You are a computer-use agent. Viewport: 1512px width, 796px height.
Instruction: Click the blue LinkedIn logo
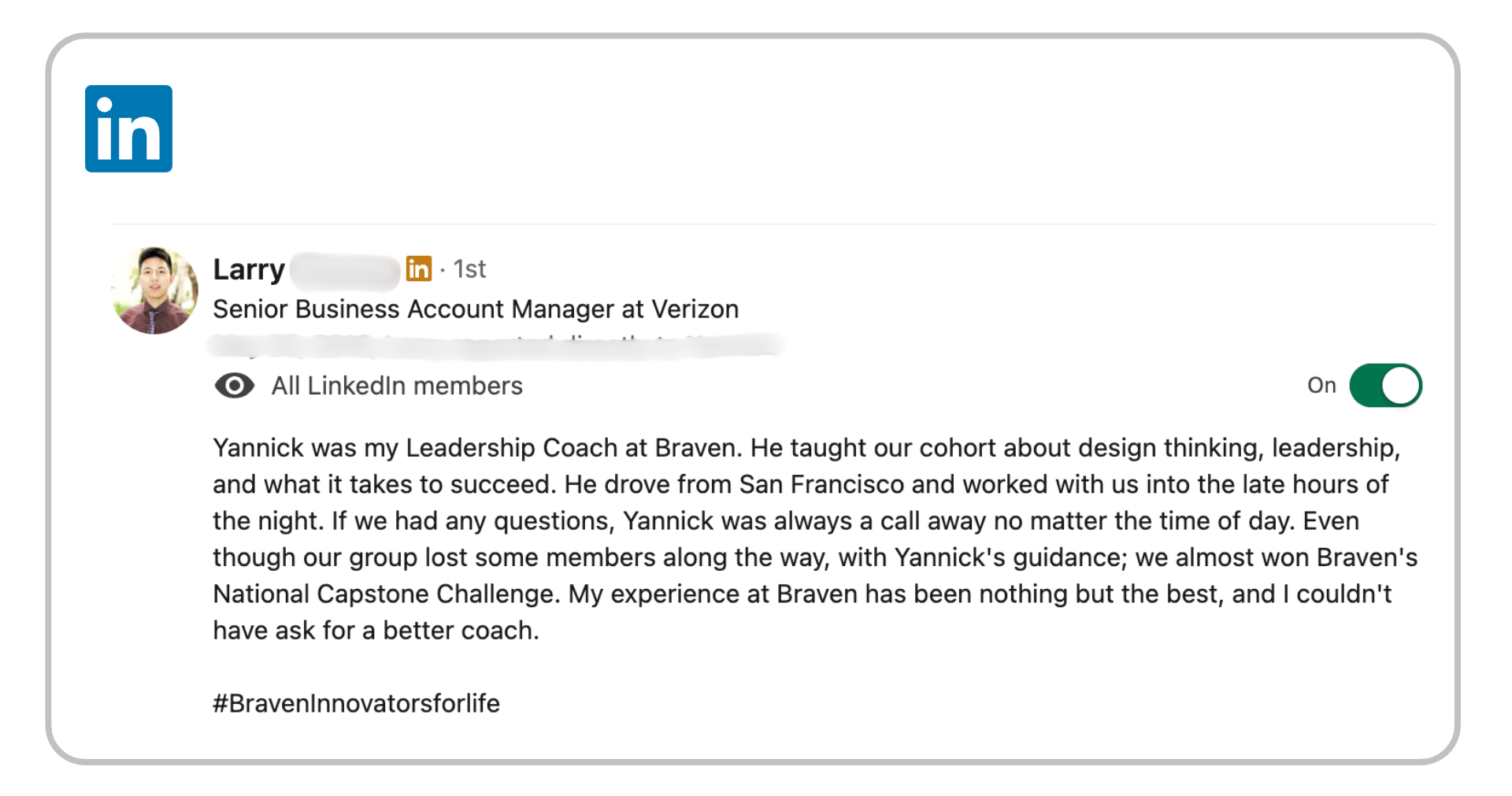[x=128, y=128]
